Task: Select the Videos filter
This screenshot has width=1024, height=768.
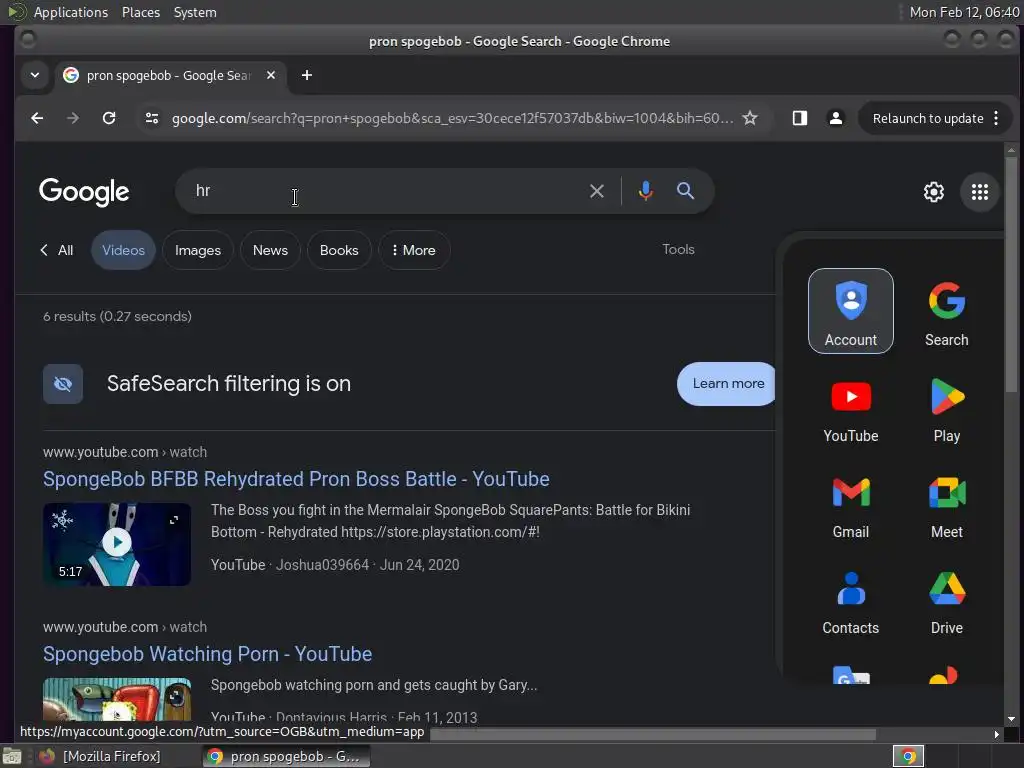Action: [x=123, y=250]
